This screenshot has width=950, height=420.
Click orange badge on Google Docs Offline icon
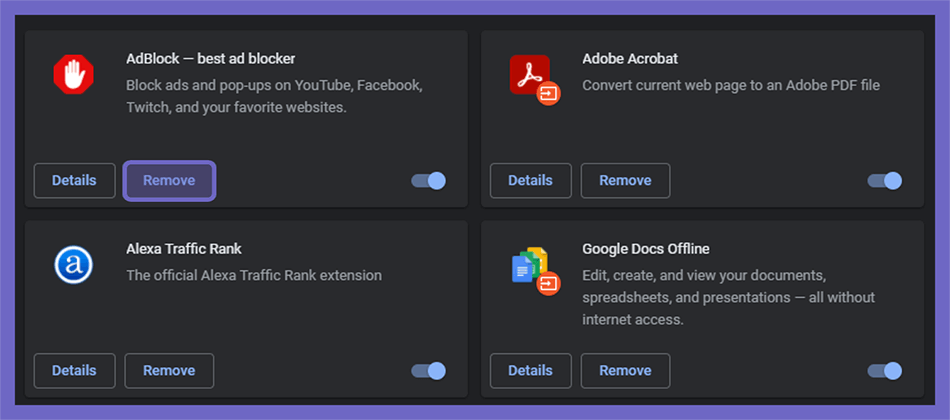(548, 283)
